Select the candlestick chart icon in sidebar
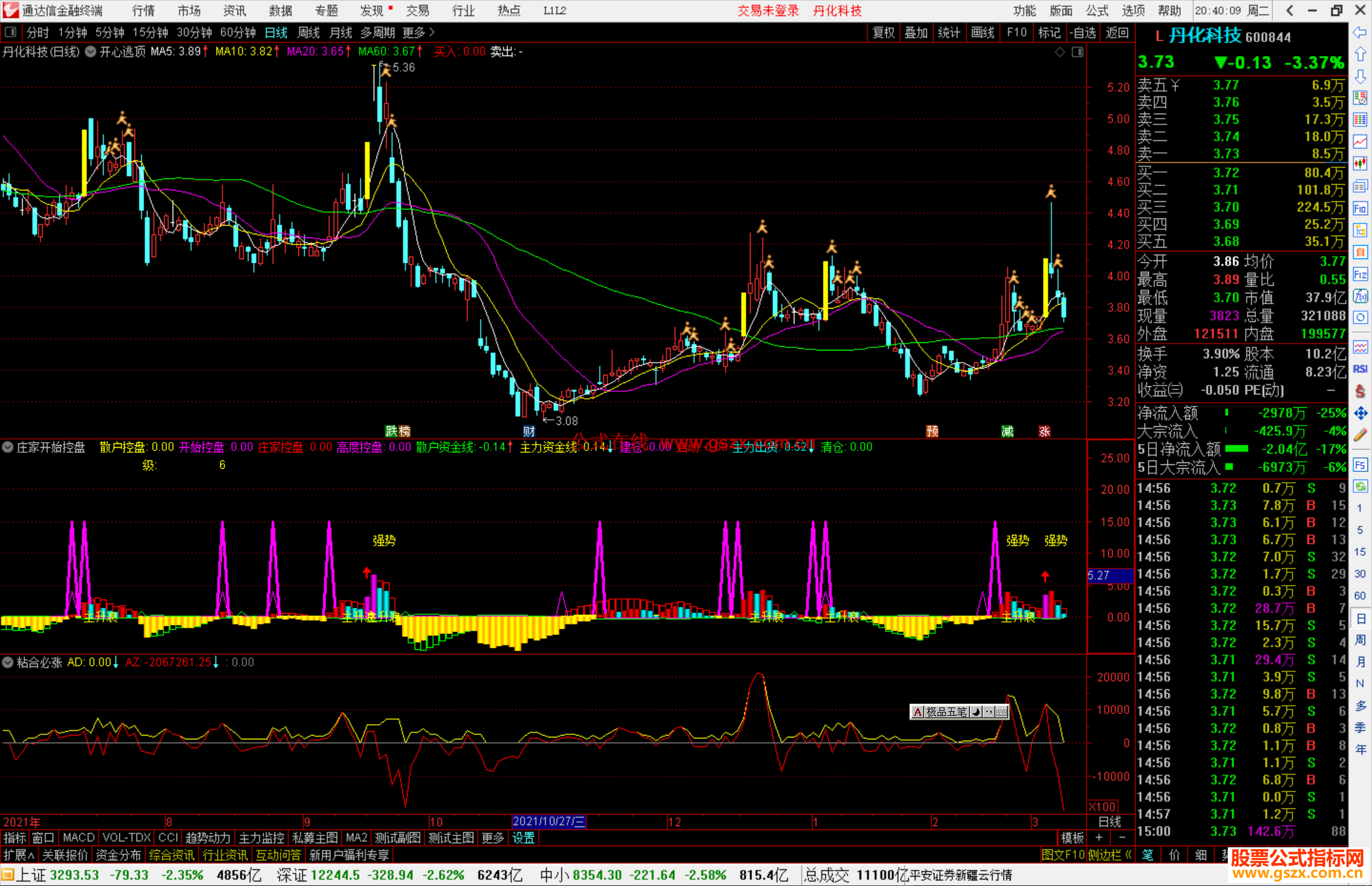 click(x=1360, y=164)
